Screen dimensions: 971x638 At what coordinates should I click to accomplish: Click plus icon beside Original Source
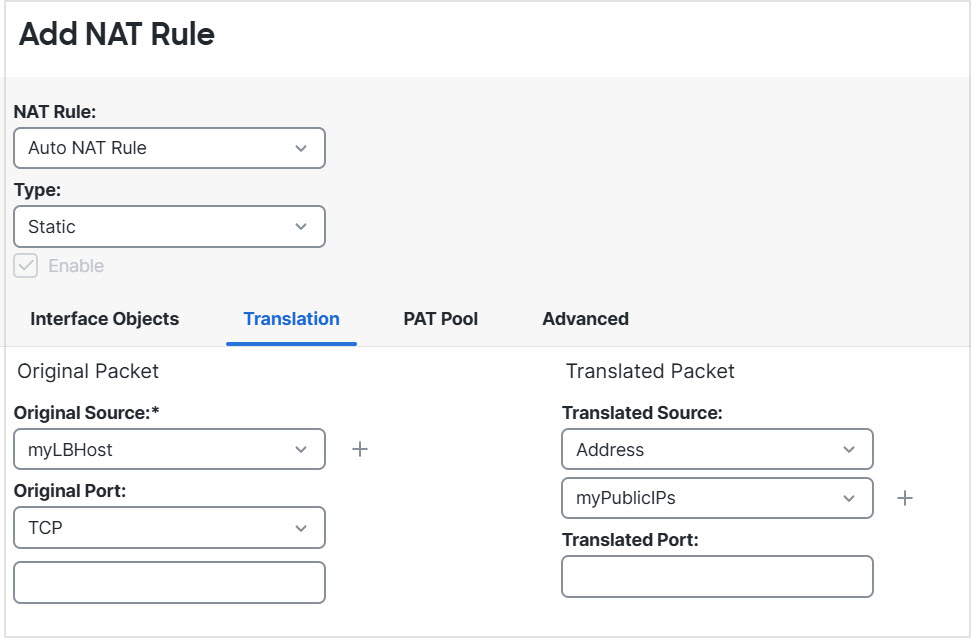(360, 449)
